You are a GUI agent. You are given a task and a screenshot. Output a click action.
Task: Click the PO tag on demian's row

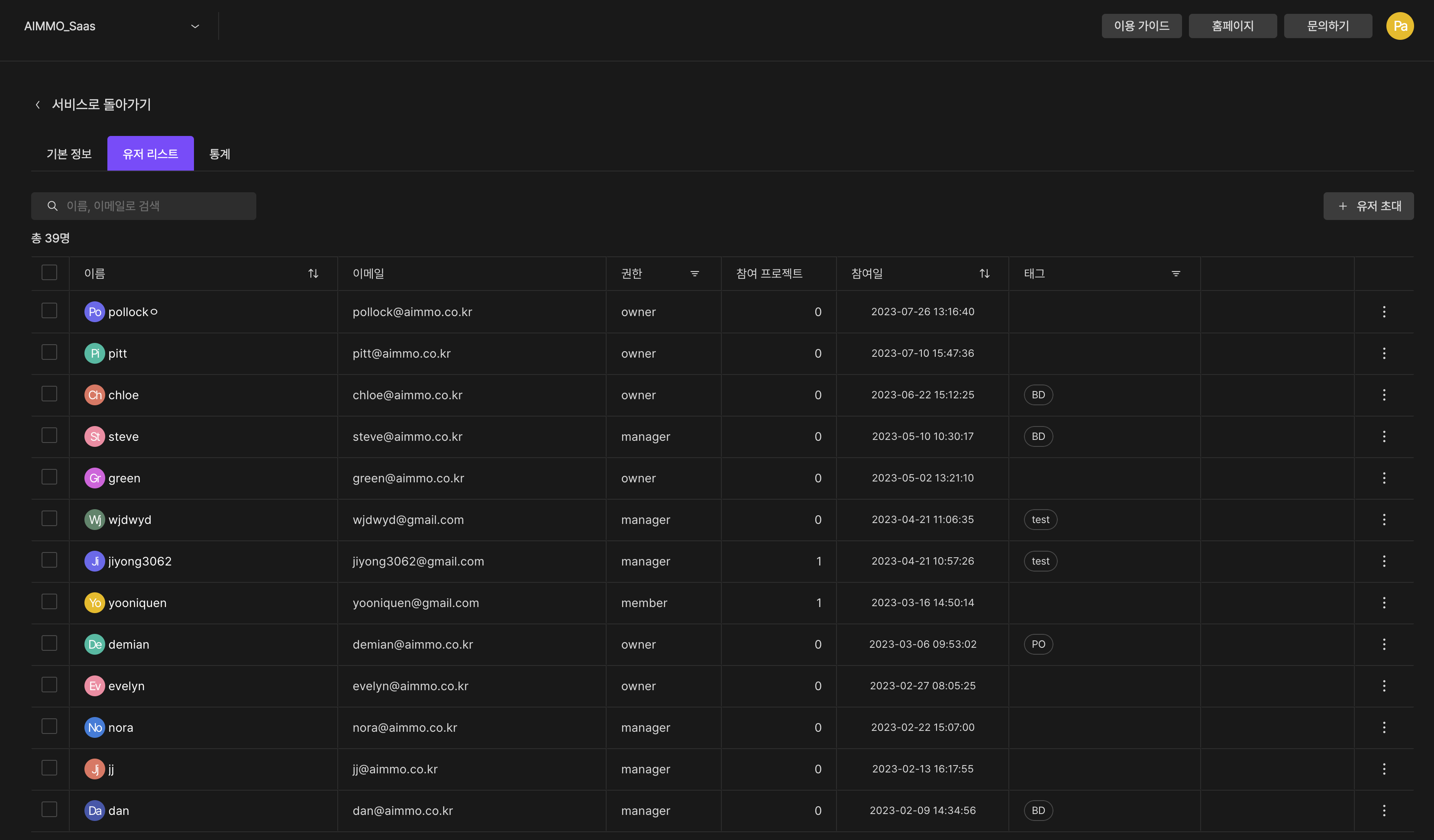point(1038,644)
